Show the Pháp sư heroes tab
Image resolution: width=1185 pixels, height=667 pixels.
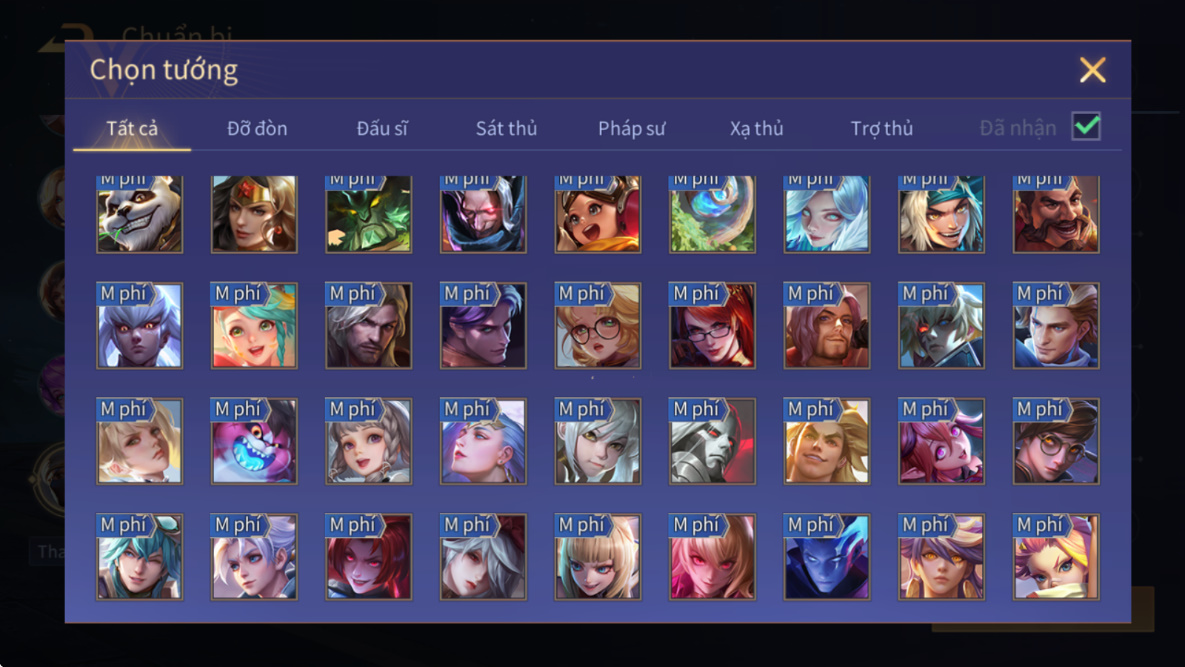pos(632,128)
